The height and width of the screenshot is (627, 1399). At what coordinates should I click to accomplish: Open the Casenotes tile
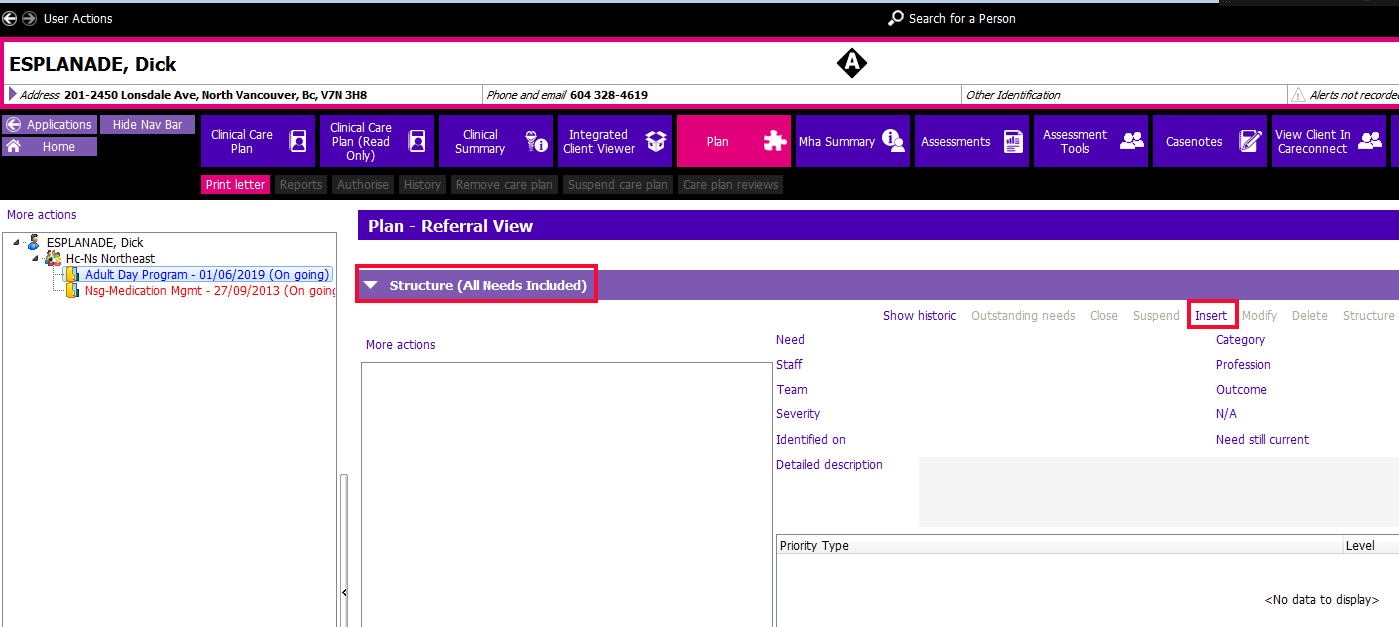pos(1210,141)
